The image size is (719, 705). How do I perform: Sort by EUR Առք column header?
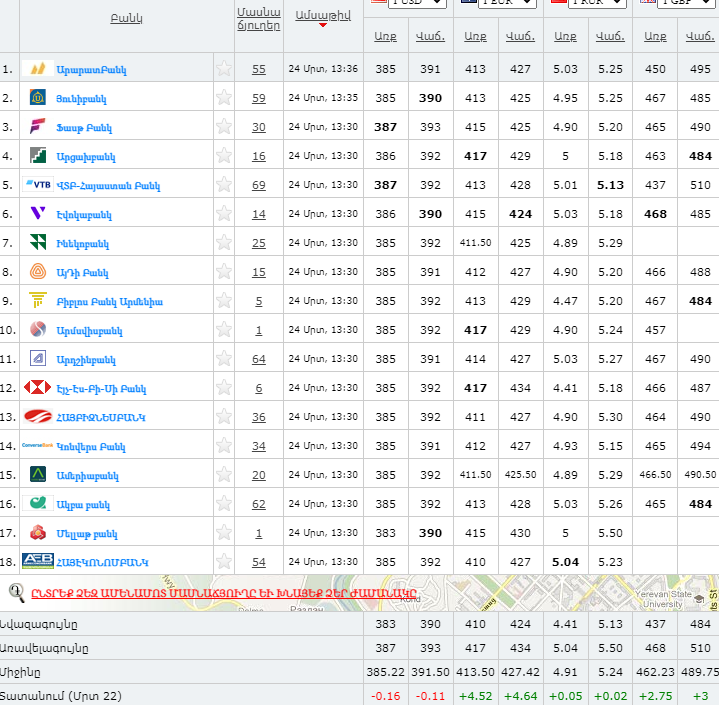click(475, 36)
